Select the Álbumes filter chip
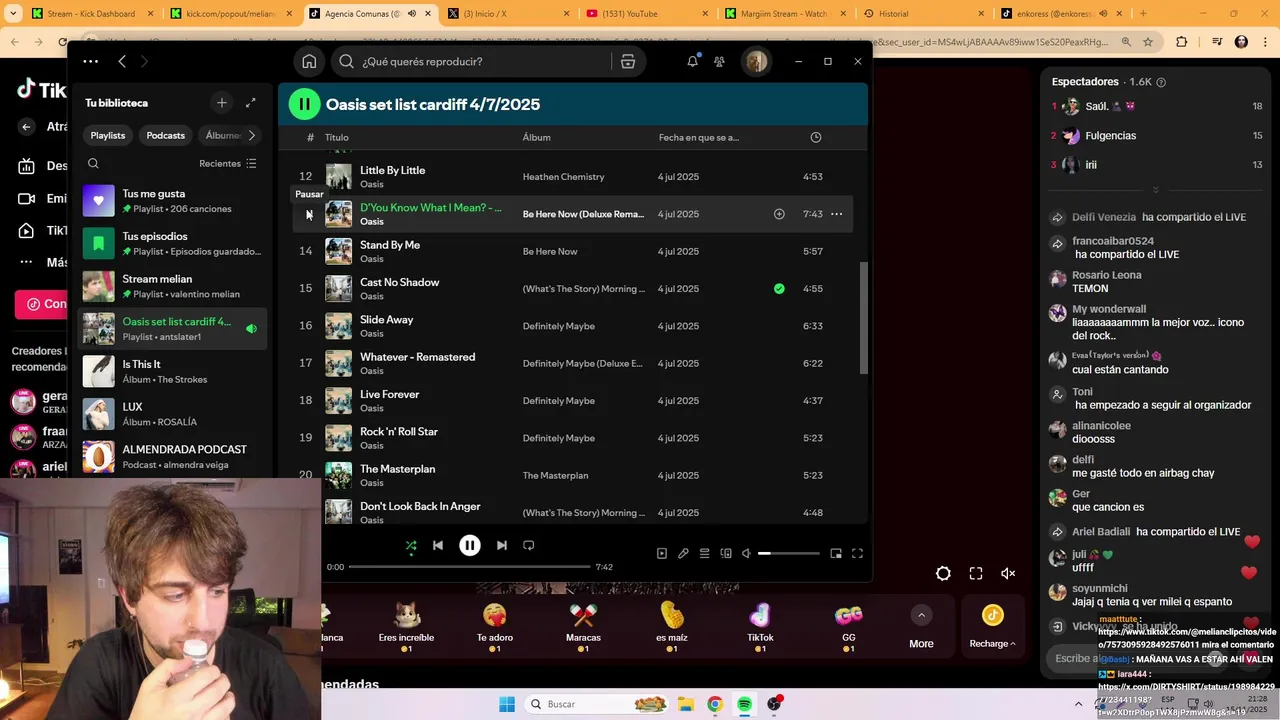This screenshot has width=1280, height=720. (222, 135)
